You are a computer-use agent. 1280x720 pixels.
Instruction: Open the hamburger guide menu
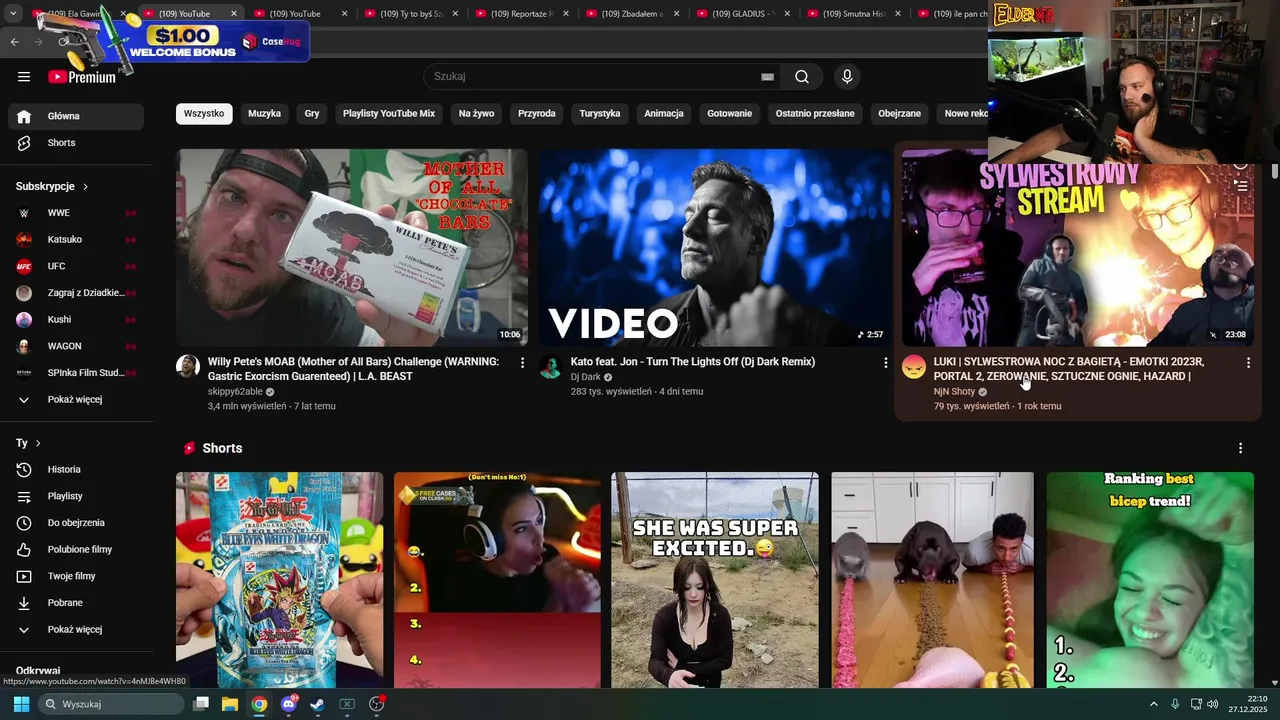24,77
